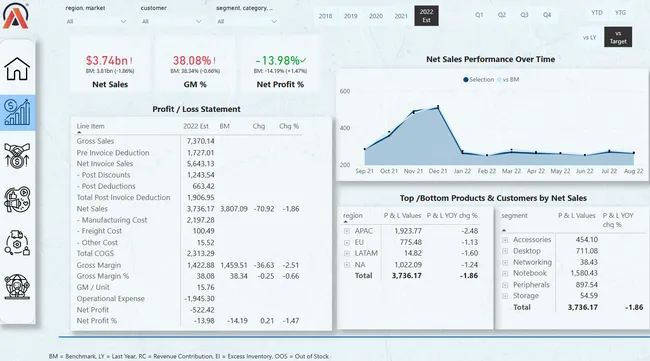This screenshot has width=650, height=361.
Task: Open the Supply Chain truck icon
Action: point(17,242)
